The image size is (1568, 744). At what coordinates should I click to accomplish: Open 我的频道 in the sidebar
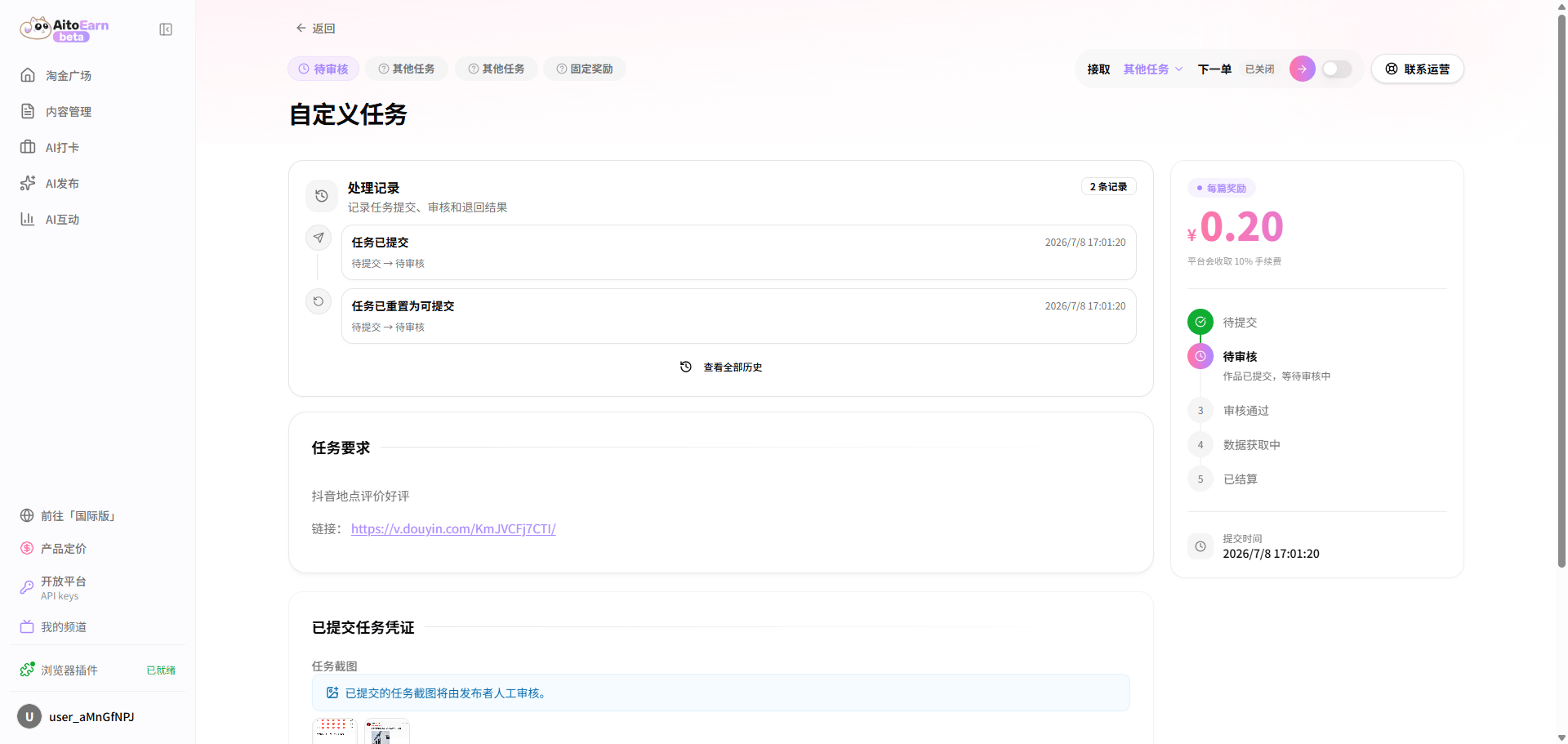pyautogui.click(x=64, y=627)
